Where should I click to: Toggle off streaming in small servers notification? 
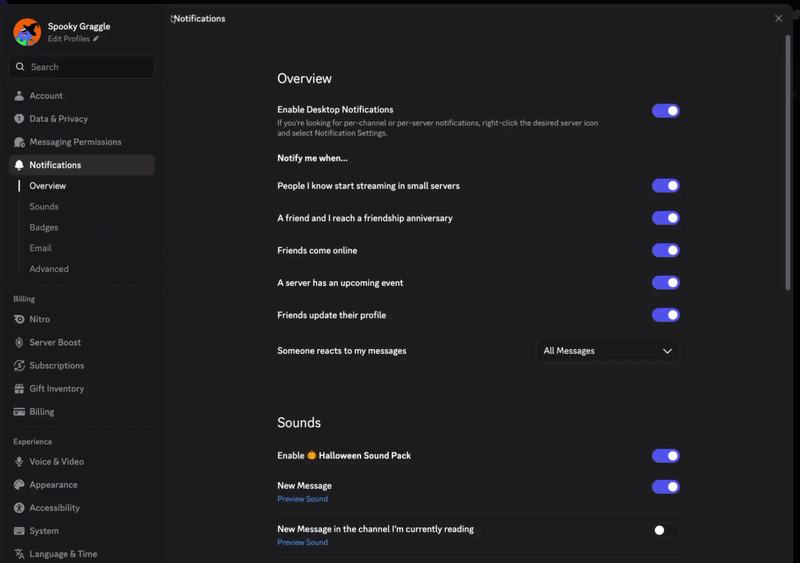pyautogui.click(x=665, y=186)
